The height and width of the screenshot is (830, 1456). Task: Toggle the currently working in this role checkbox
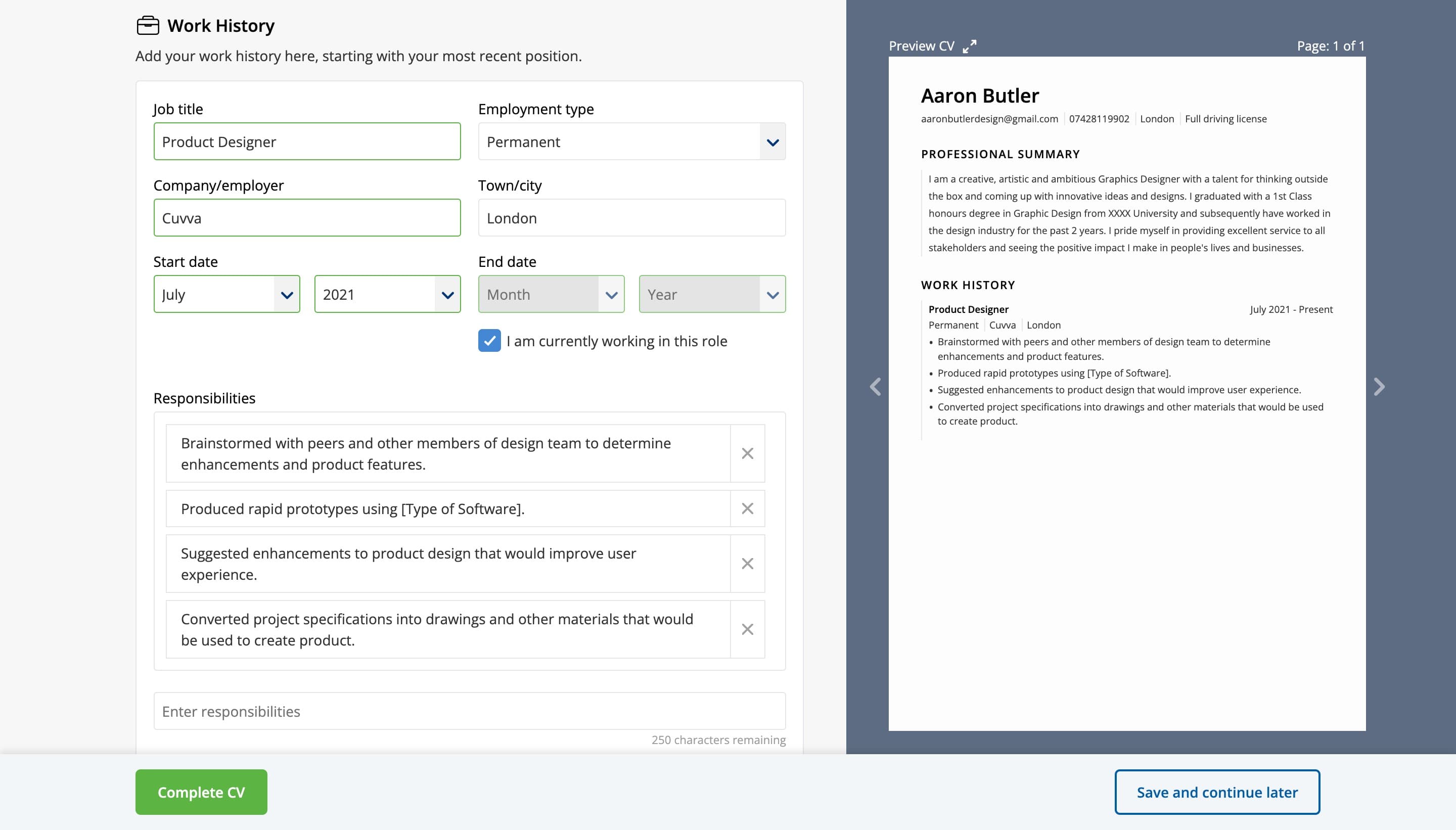[489, 341]
